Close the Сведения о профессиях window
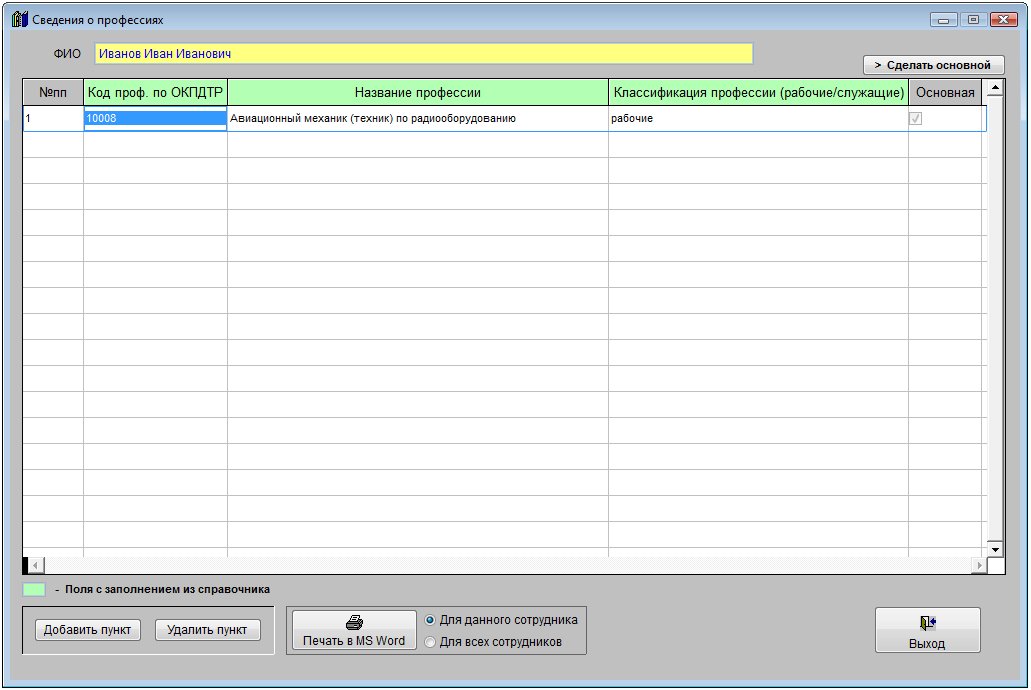 (x=1003, y=20)
